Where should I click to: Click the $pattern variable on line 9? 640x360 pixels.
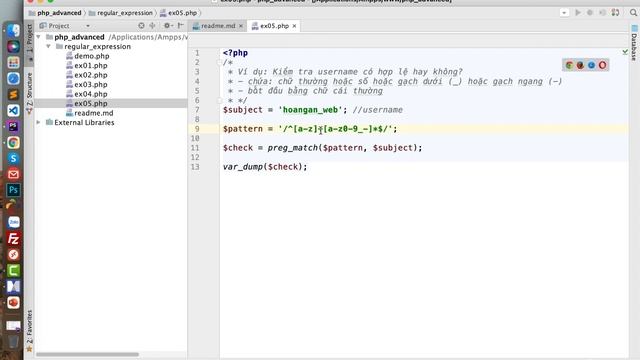(x=243, y=129)
